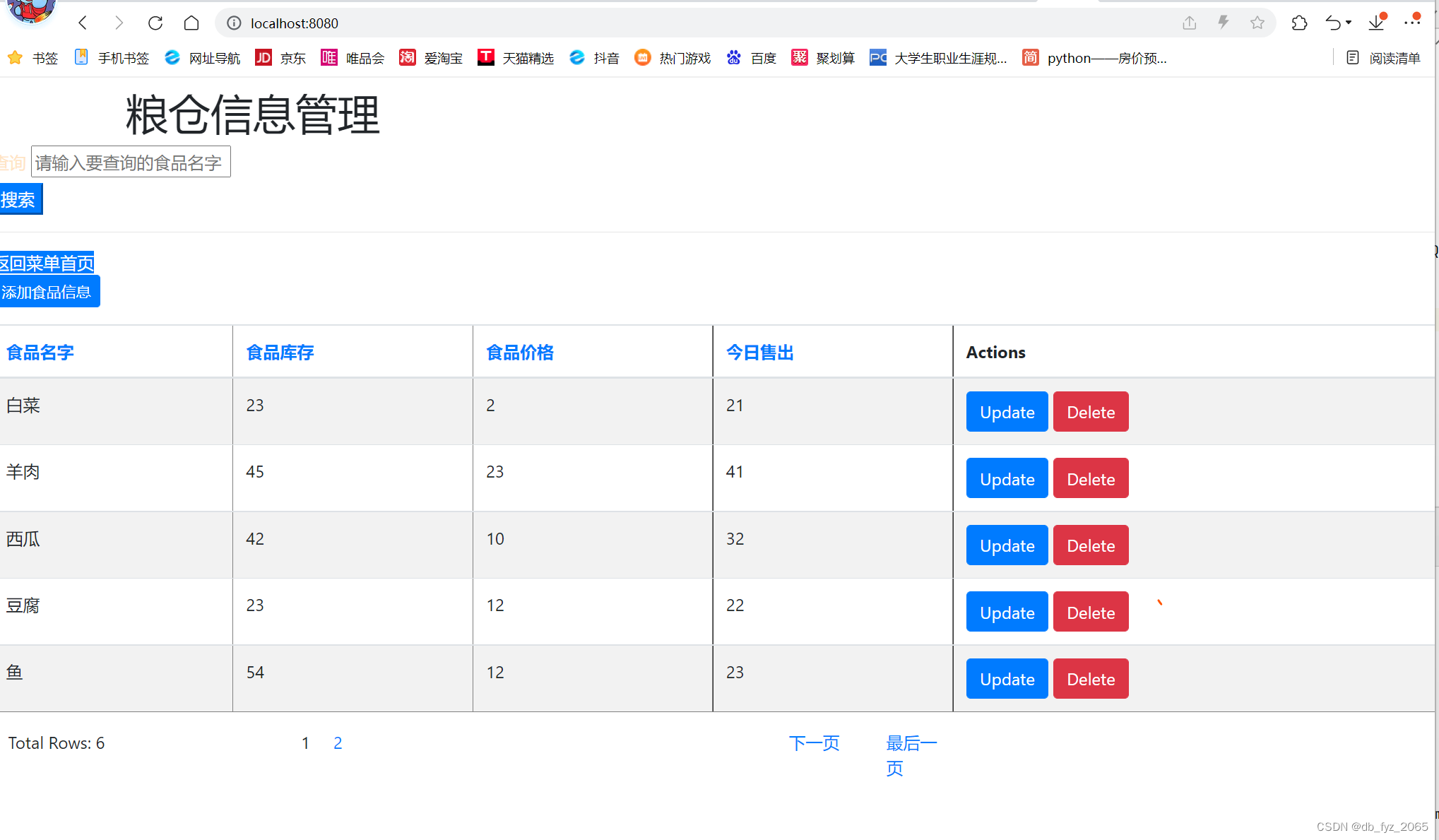
Task: Click Delete for 西瓜 row
Action: click(x=1091, y=545)
